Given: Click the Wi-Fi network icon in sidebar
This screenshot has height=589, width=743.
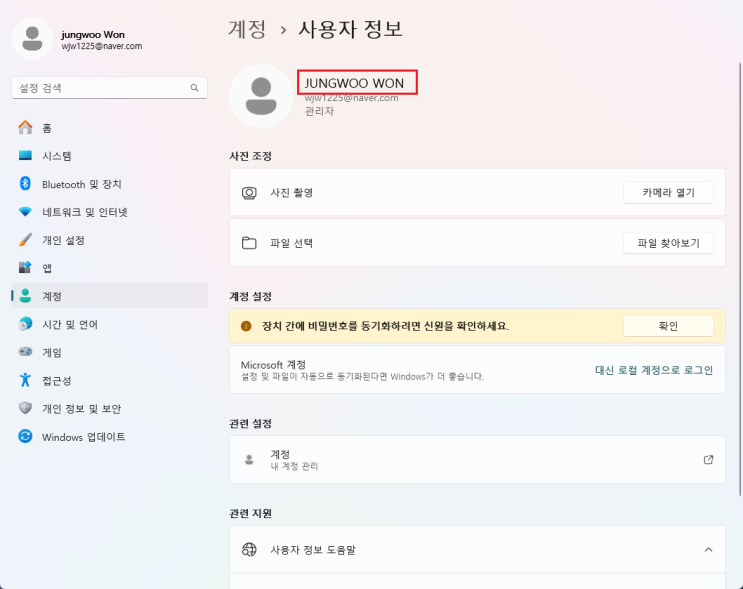Looking at the screenshot, I should 25,212.
